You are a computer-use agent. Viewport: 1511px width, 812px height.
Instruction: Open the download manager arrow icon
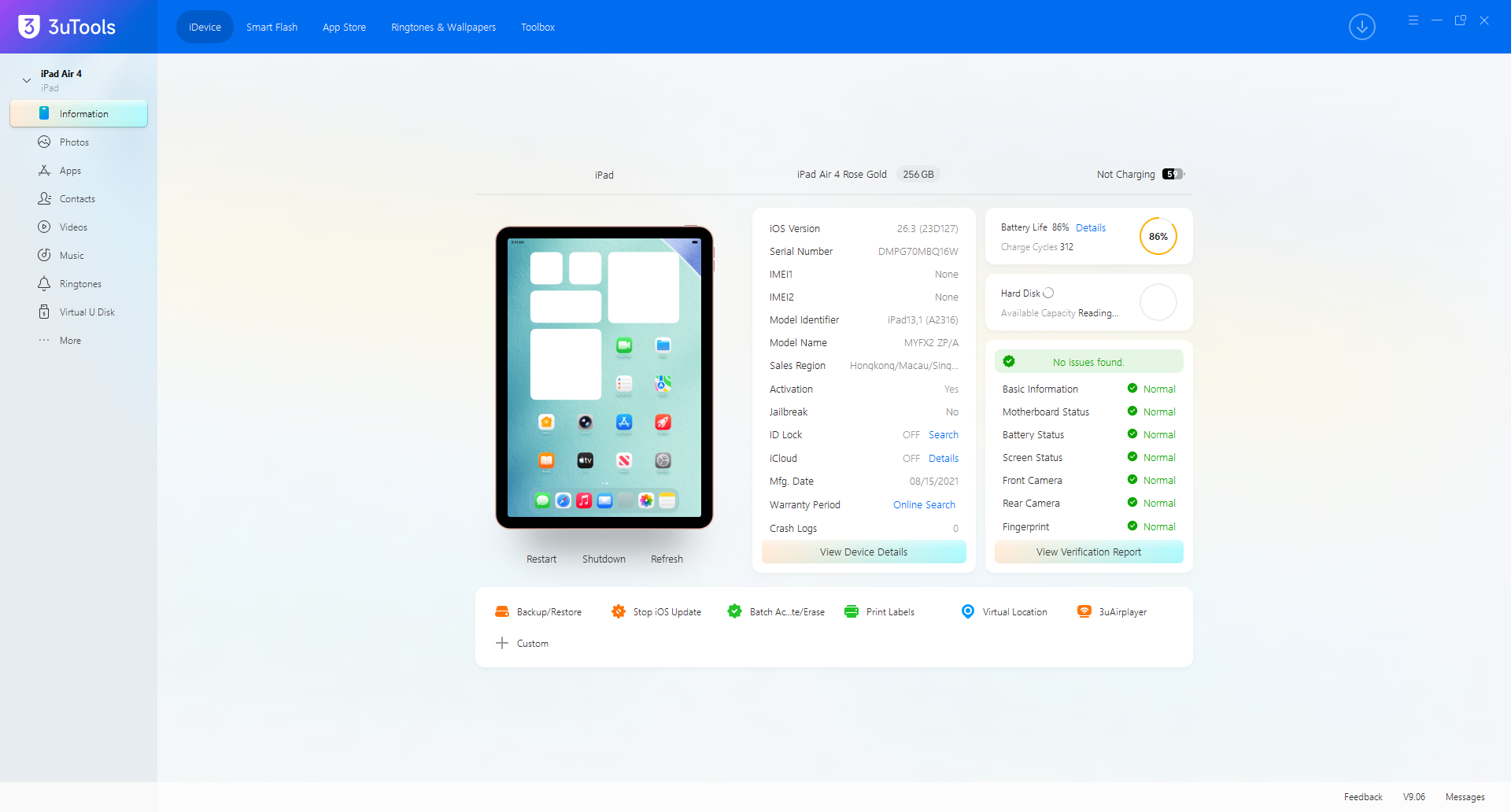point(1362,27)
